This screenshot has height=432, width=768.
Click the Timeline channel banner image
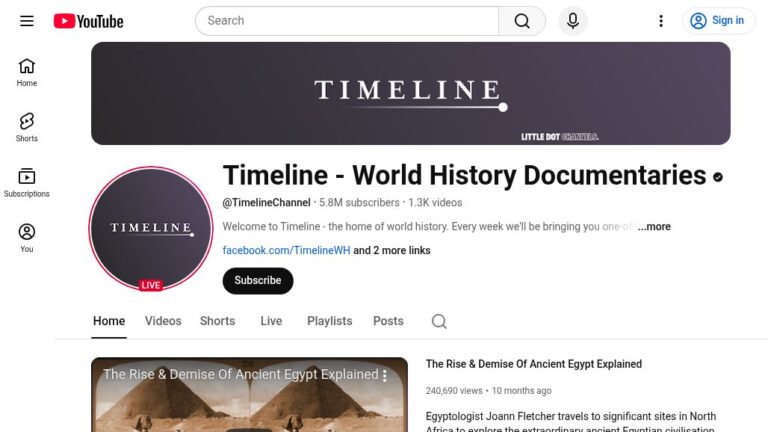pyautogui.click(x=410, y=93)
